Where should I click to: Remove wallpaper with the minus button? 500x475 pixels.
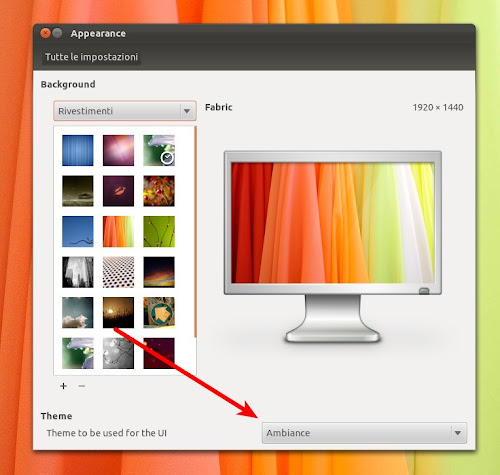pos(82,386)
